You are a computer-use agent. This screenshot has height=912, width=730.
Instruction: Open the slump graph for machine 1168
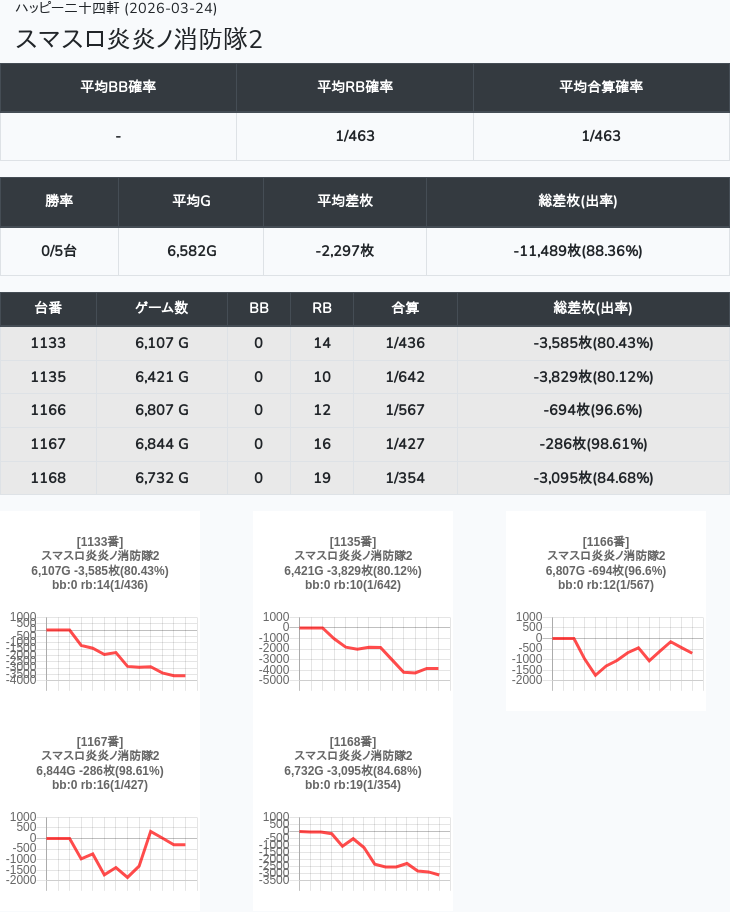353,848
